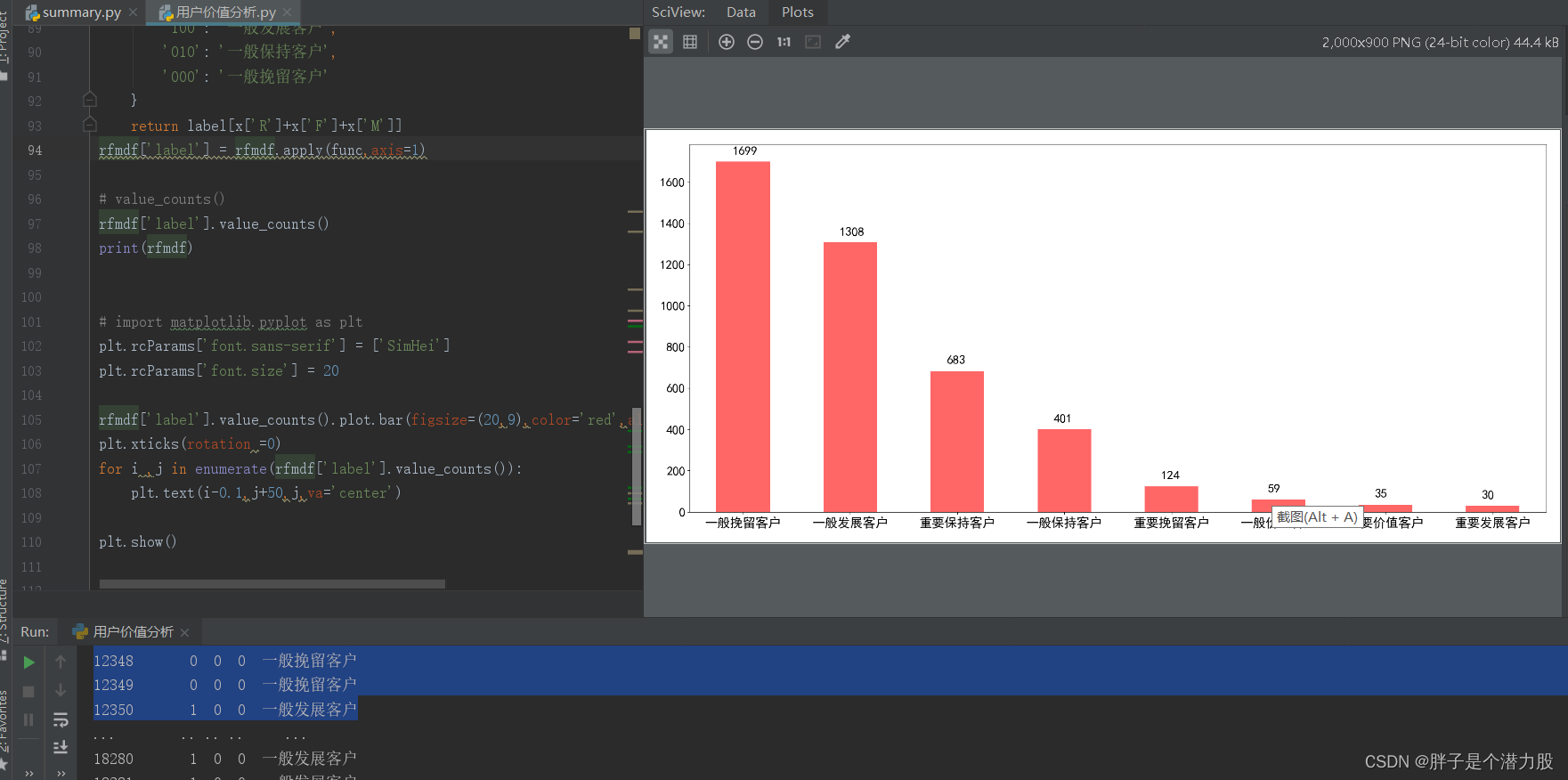
Task: Click the editor horizontal scrollbar
Action: pyautogui.click(x=272, y=584)
